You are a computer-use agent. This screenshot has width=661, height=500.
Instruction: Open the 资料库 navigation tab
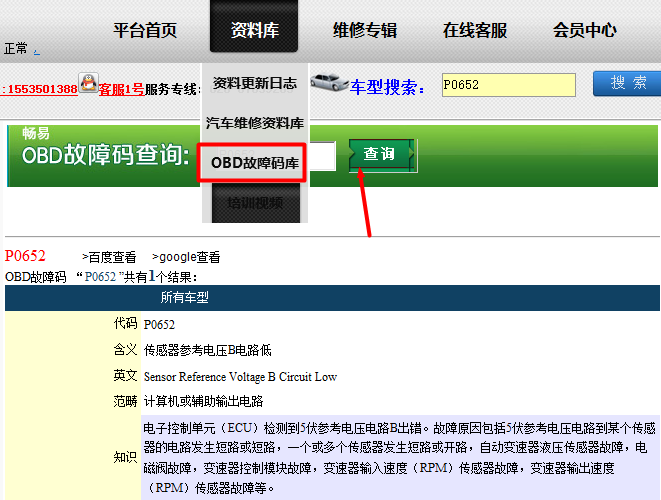point(254,27)
